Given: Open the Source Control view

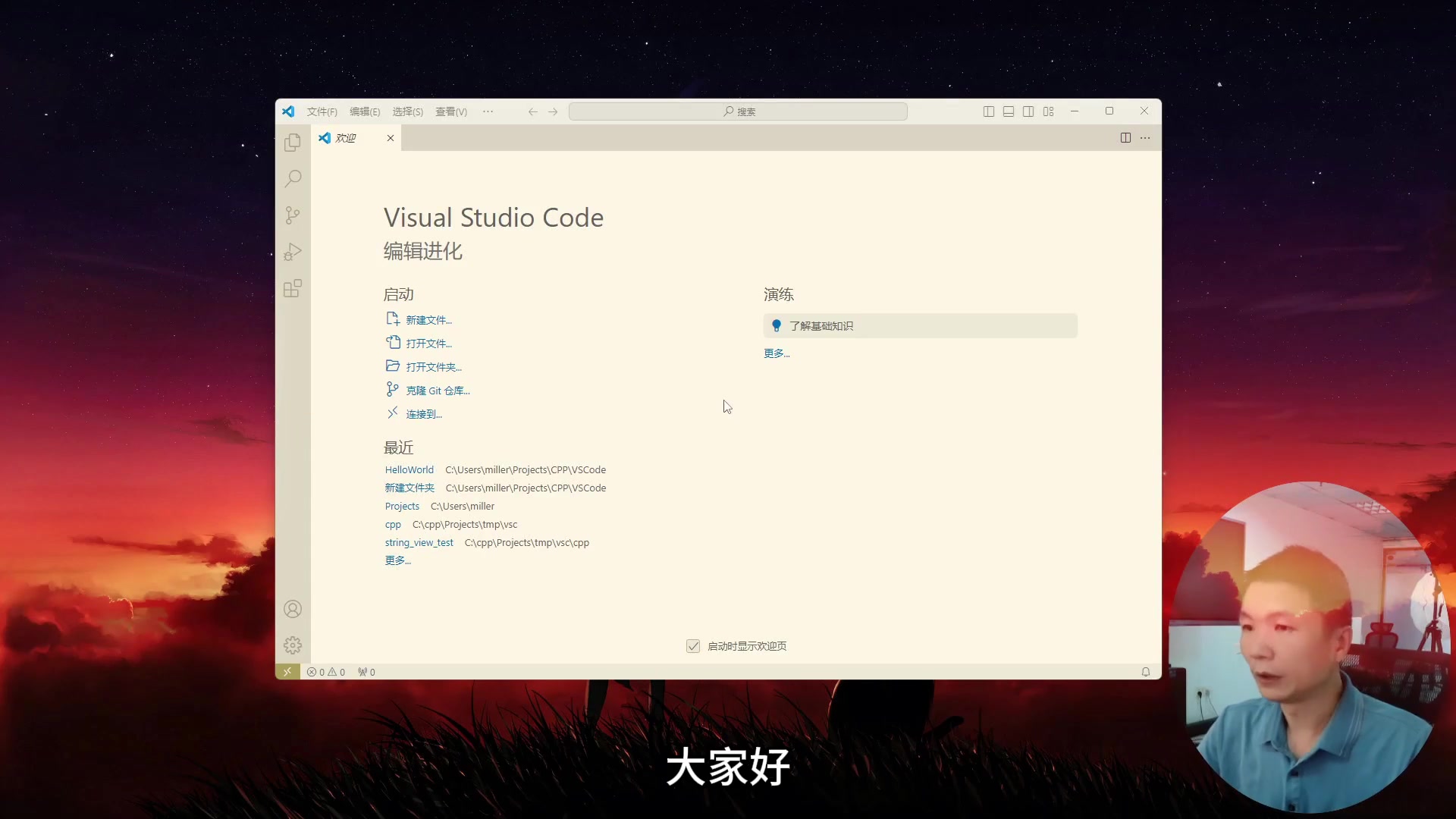Looking at the screenshot, I should 293,215.
